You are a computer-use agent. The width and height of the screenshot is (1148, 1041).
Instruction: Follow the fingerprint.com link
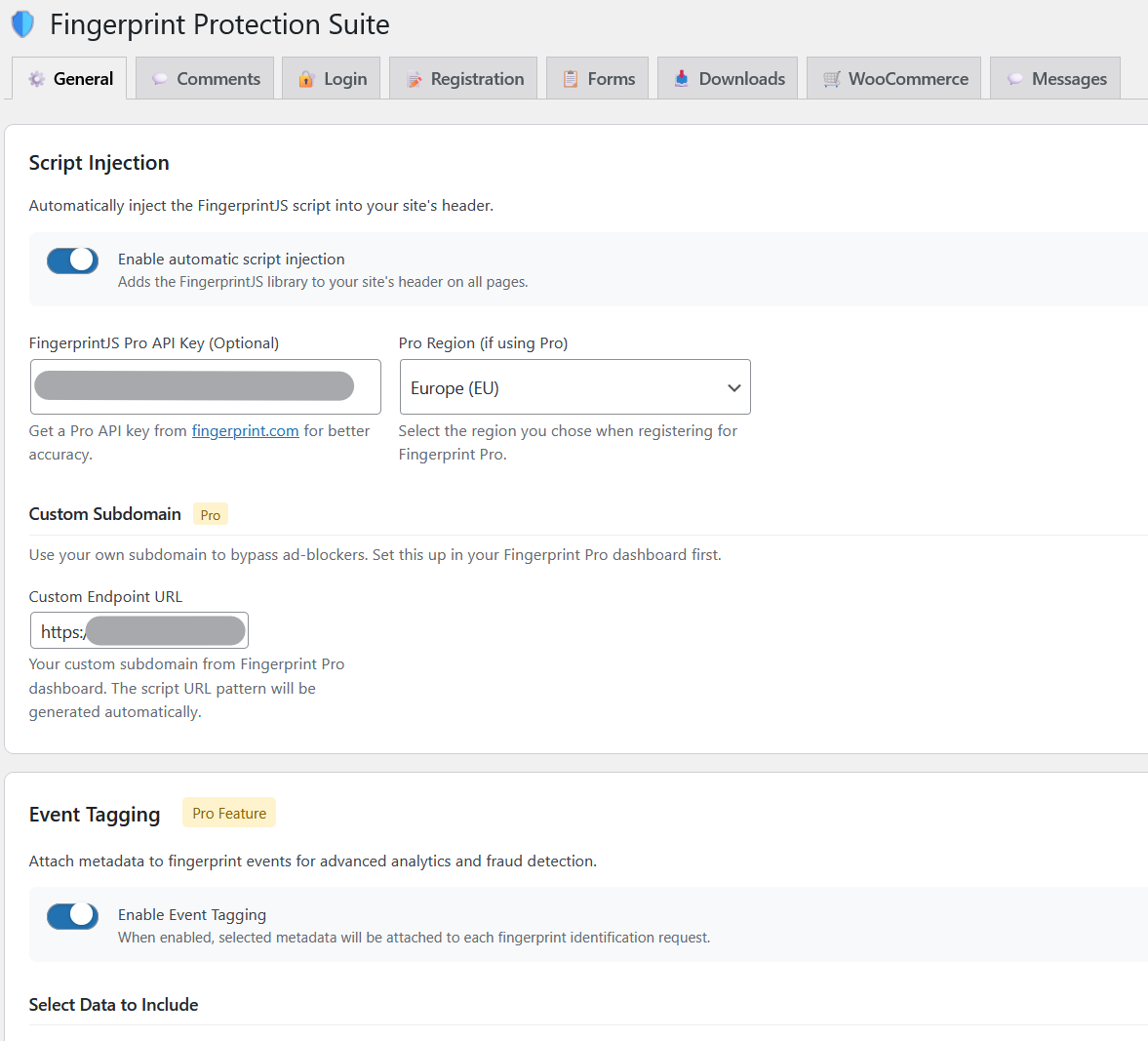245,431
